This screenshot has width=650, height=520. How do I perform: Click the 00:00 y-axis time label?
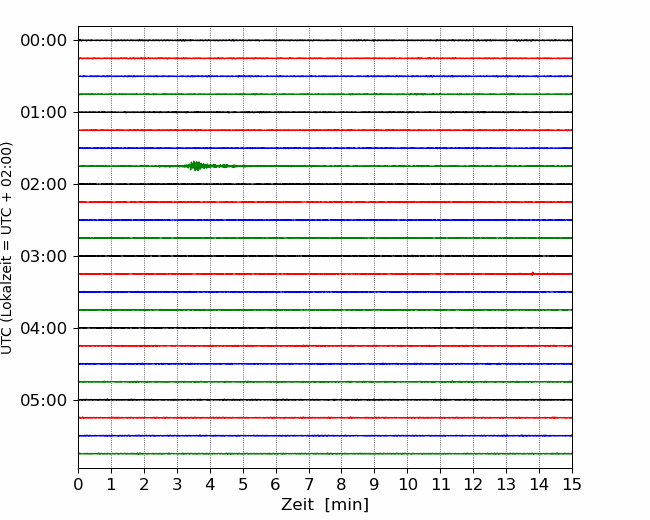(44, 41)
